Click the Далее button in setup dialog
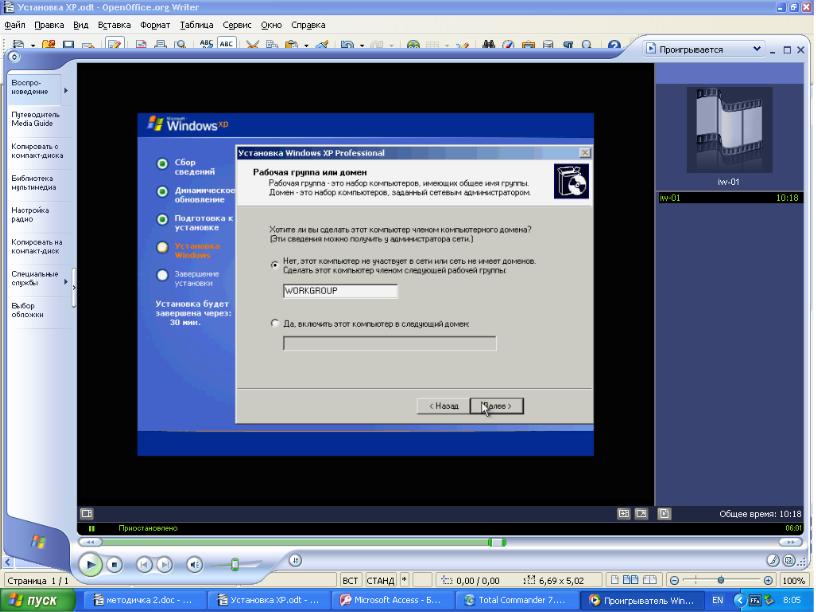This screenshot has height=612, width=816. pyautogui.click(x=496, y=406)
